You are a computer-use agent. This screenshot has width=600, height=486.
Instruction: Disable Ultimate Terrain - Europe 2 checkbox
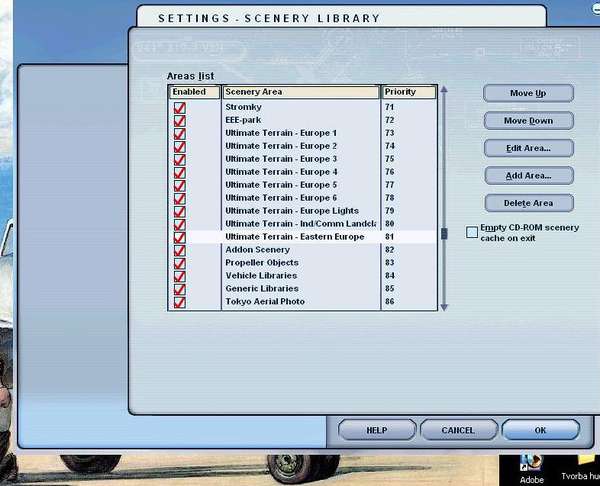click(x=179, y=147)
